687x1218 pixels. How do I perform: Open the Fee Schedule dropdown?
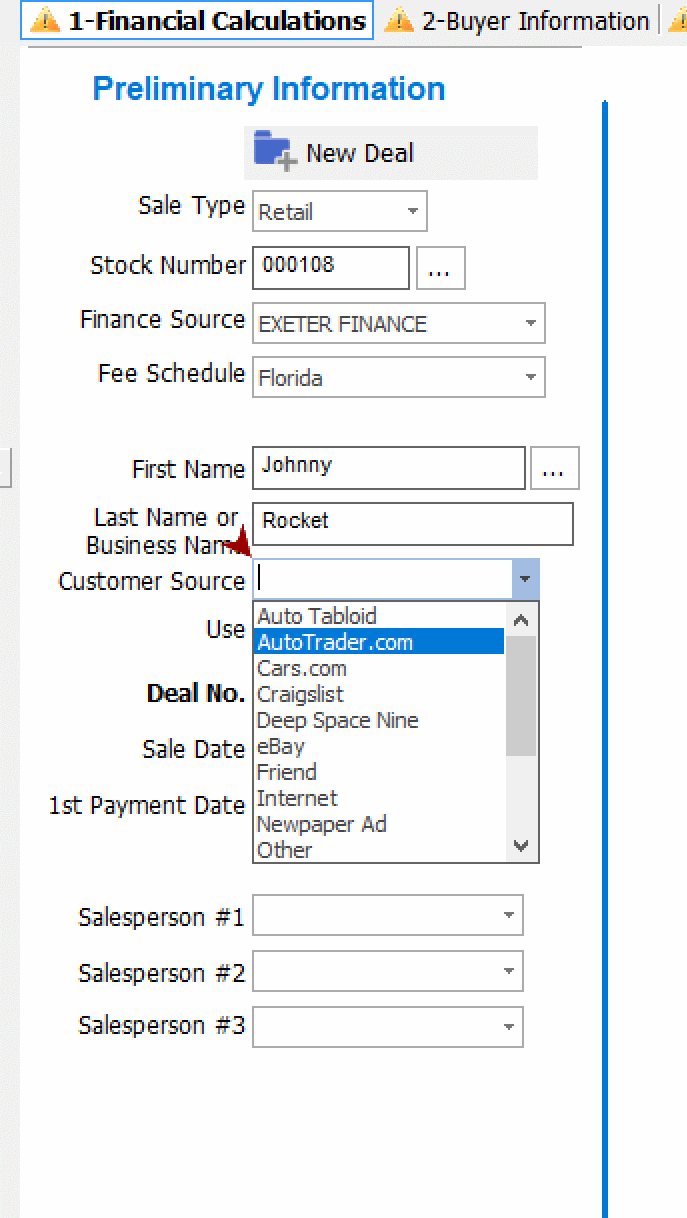pyautogui.click(x=531, y=377)
